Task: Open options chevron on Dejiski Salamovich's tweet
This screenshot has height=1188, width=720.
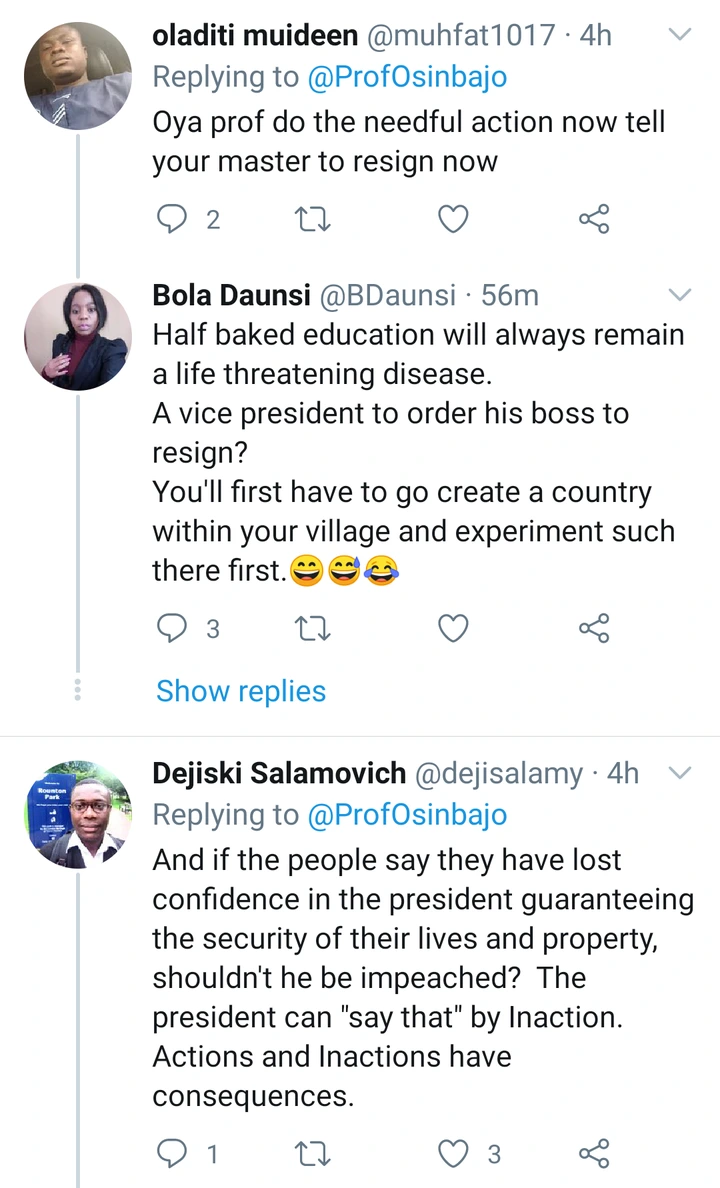Action: 680,773
